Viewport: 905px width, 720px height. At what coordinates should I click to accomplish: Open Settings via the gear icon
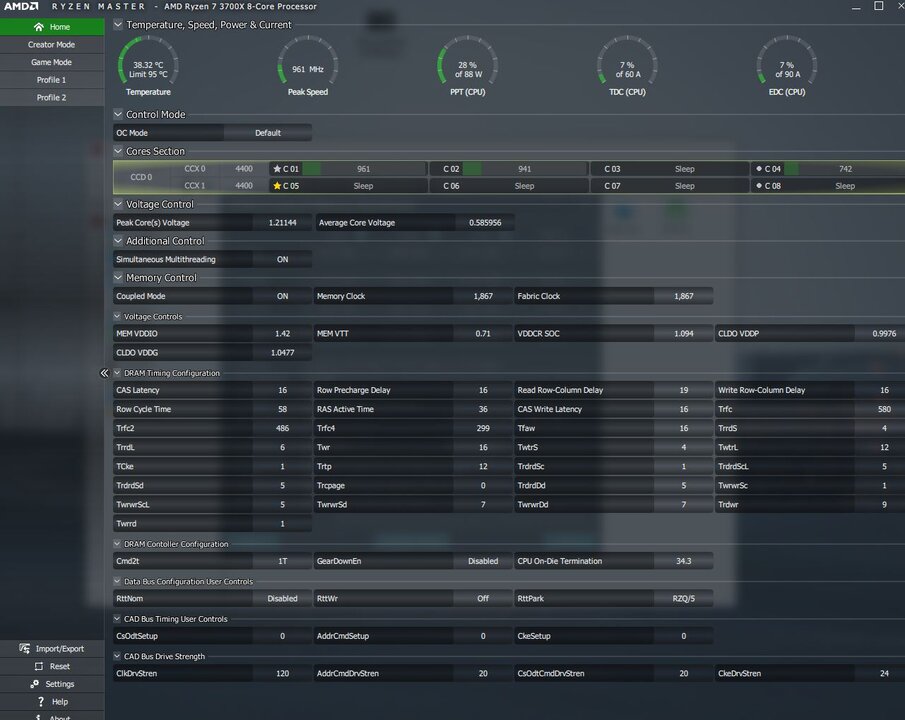coord(35,684)
